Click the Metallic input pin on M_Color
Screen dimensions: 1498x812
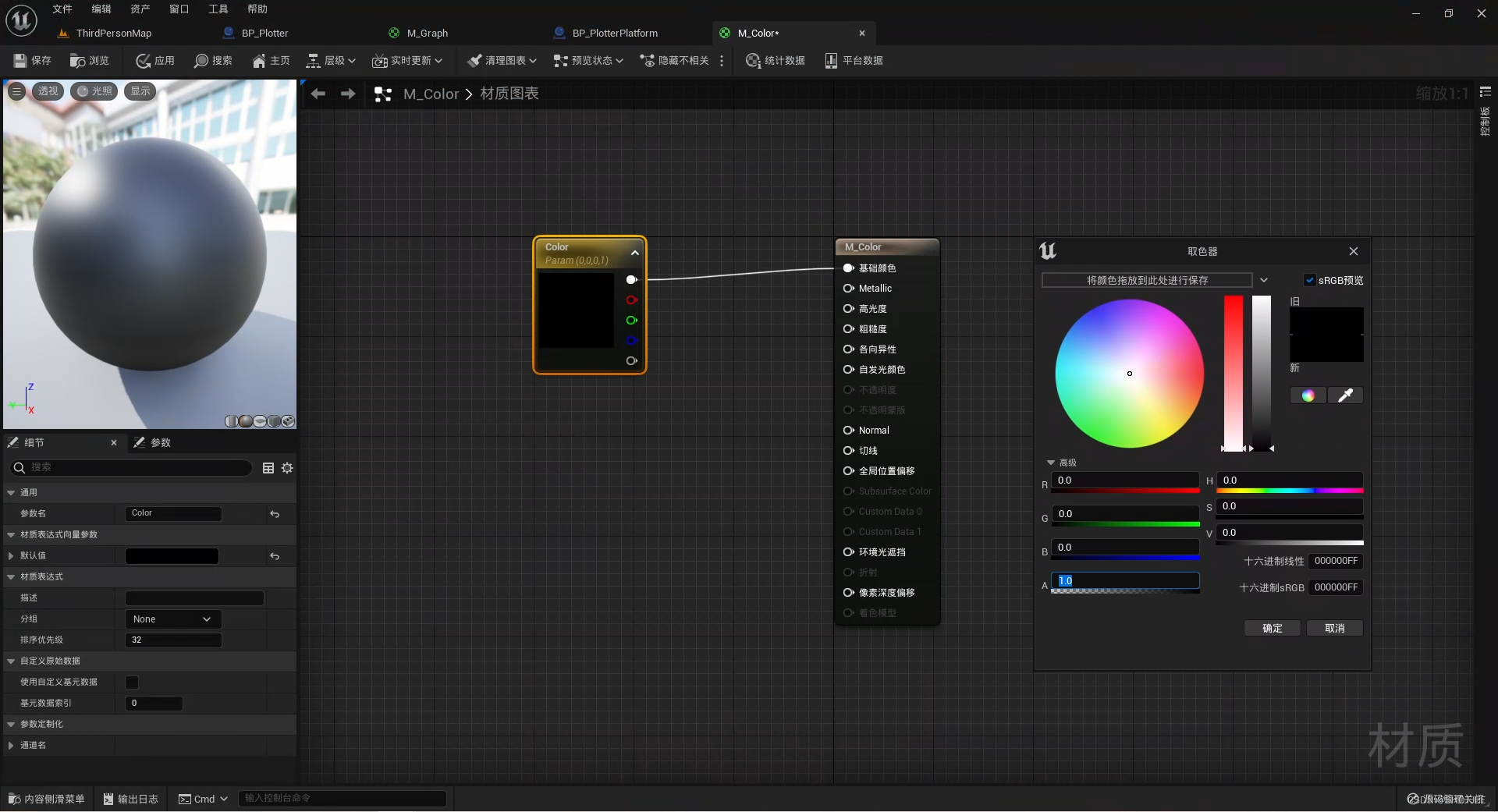[849, 288]
